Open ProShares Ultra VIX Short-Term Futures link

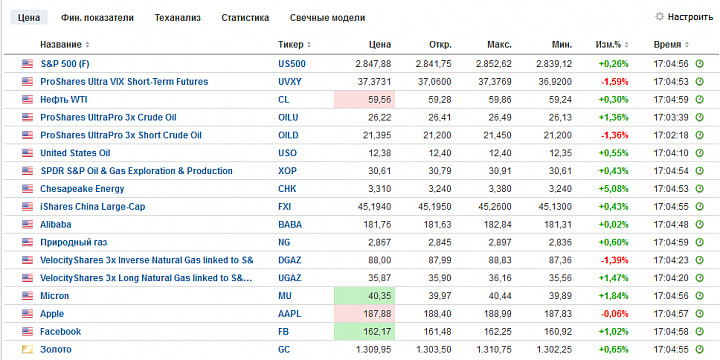tap(124, 82)
